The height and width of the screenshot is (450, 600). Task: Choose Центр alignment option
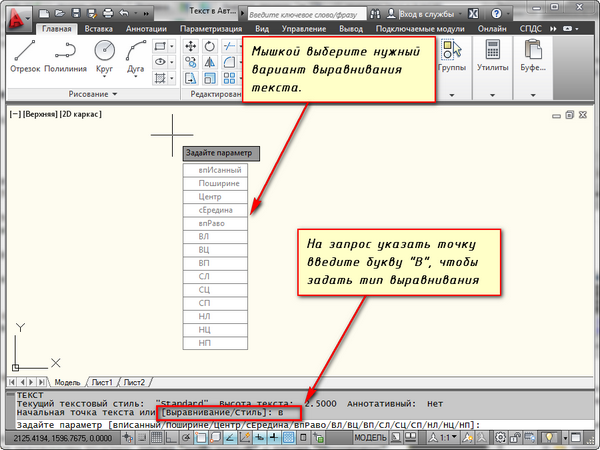[x=215, y=197]
